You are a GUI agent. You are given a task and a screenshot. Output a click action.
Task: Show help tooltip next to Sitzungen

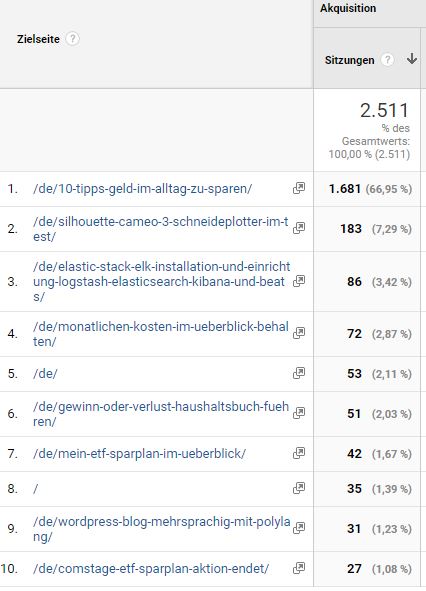(x=387, y=60)
